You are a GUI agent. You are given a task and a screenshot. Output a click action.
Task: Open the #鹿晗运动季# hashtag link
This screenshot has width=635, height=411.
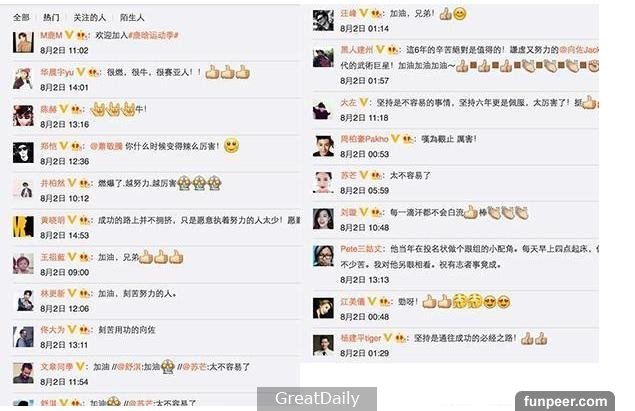point(153,36)
